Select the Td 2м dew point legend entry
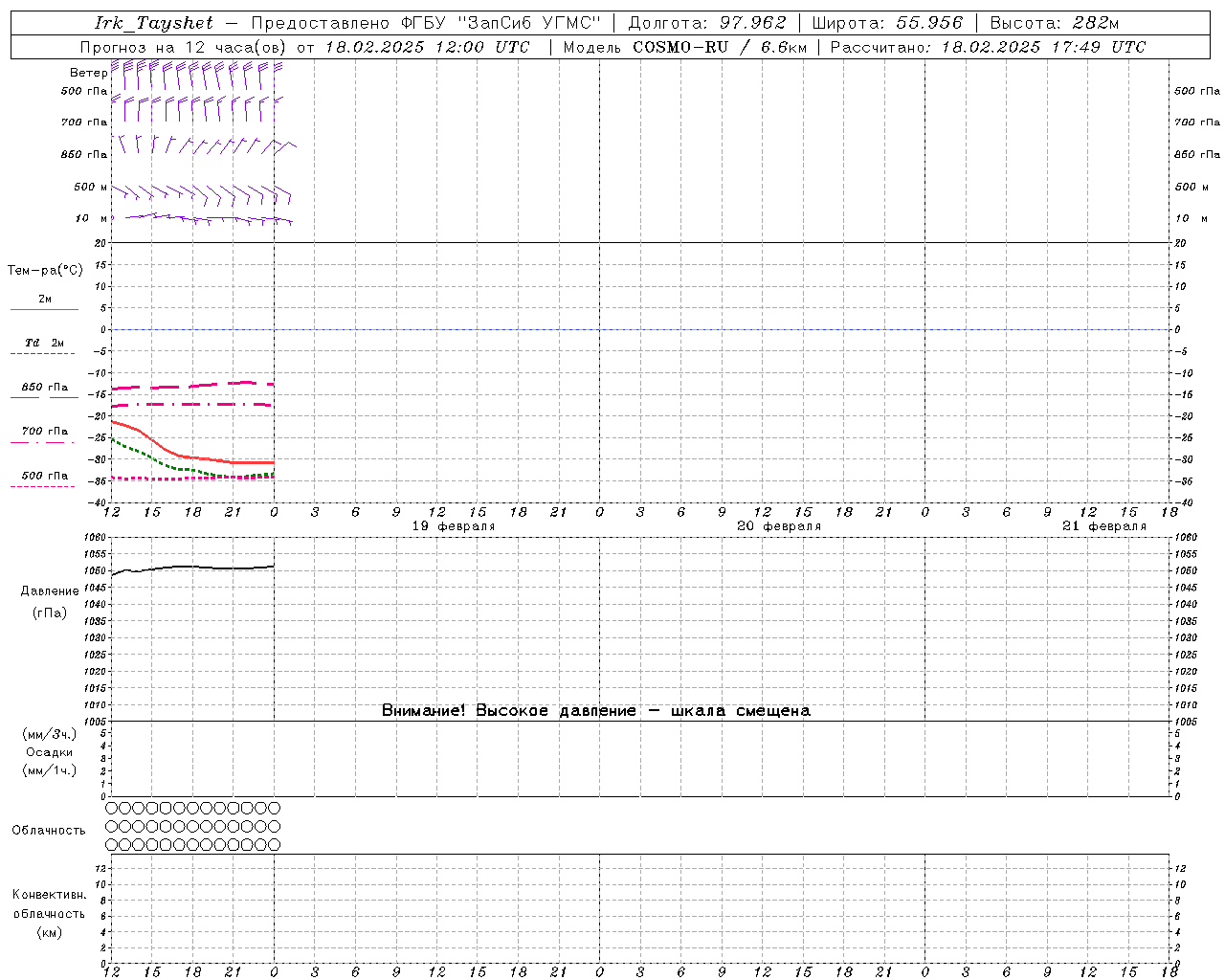The height and width of the screenshot is (980, 1225). (x=44, y=345)
